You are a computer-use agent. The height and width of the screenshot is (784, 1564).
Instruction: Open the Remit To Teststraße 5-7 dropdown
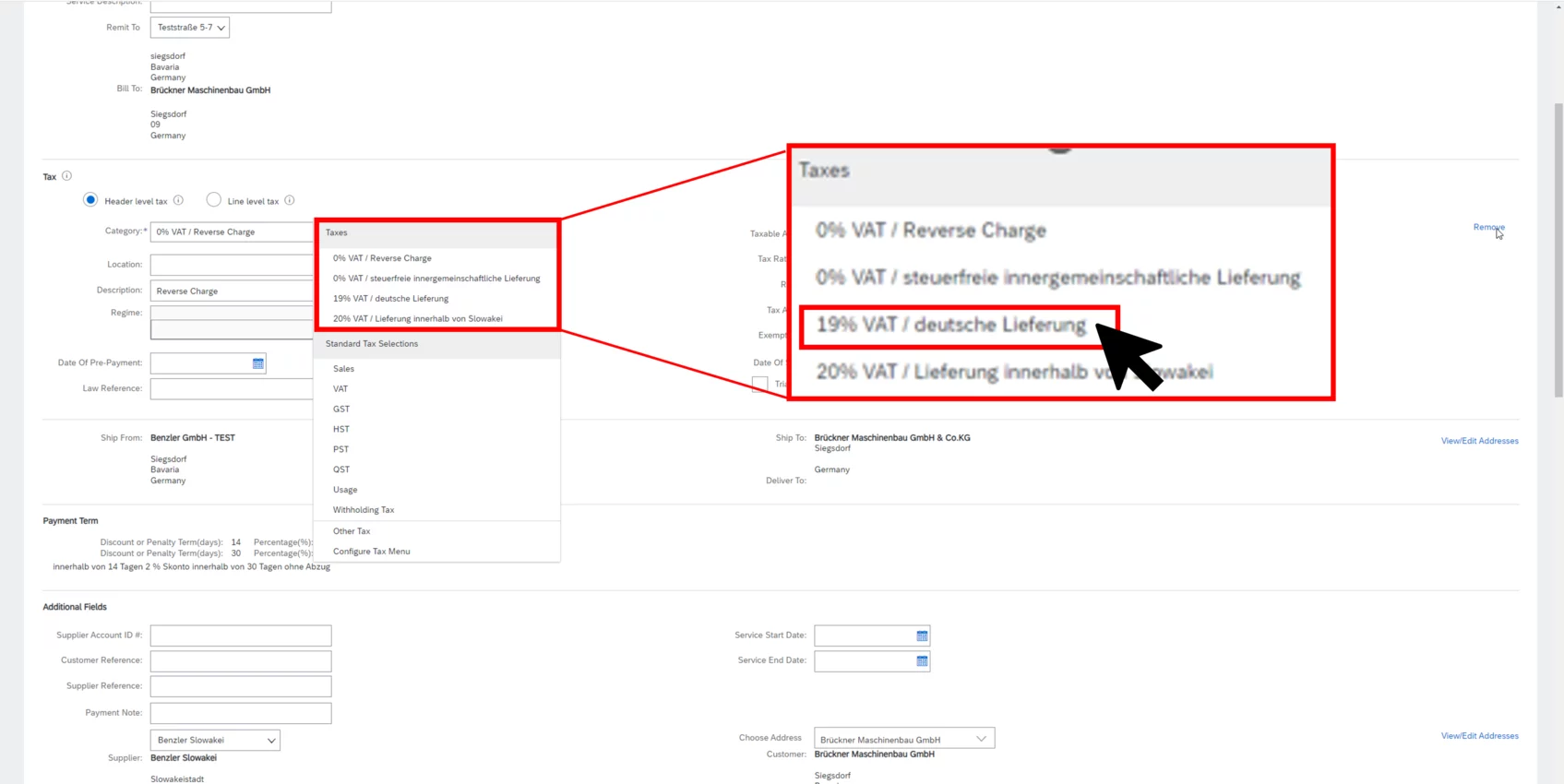tap(190, 28)
